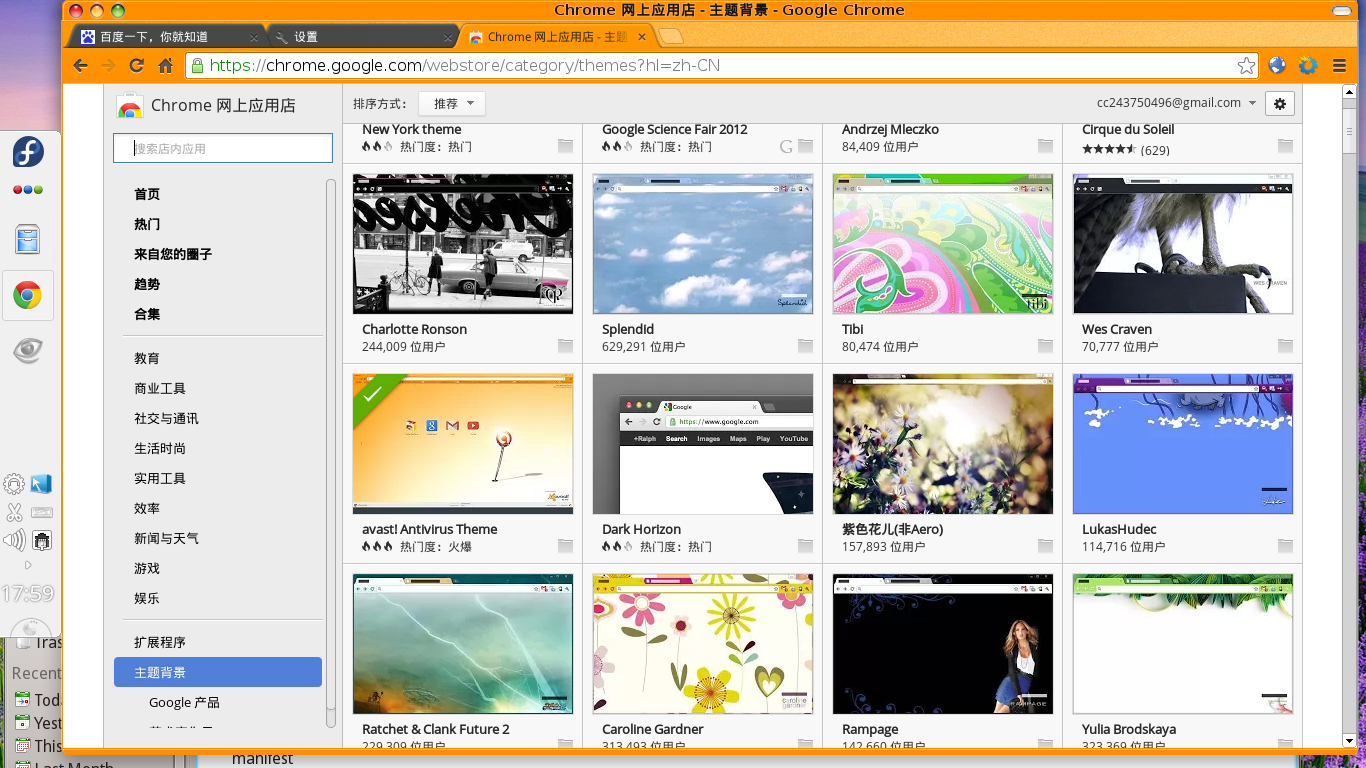The image size is (1366, 768).
Task: Click the flag icon on Tibi card
Action: pos(1045,346)
